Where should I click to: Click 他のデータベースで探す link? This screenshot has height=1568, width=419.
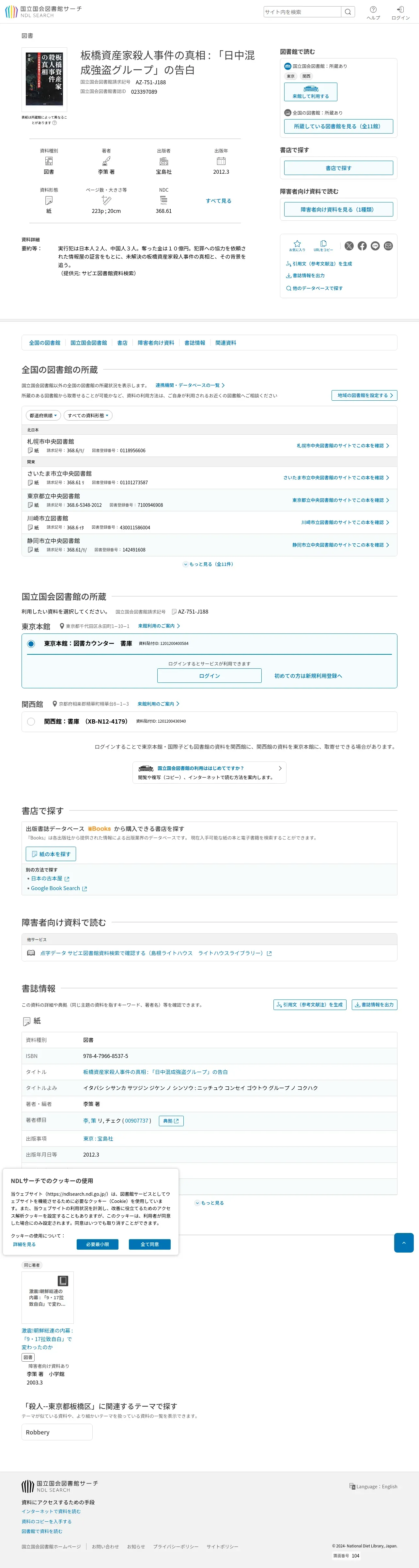314,288
